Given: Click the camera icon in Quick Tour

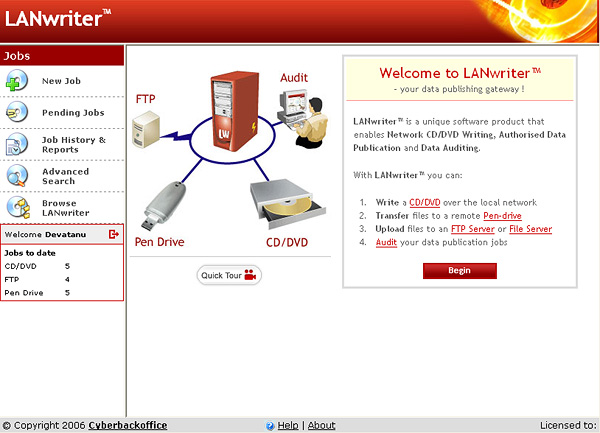Looking at the screenshot, I should pyautogui.click(x=250, y=275).
